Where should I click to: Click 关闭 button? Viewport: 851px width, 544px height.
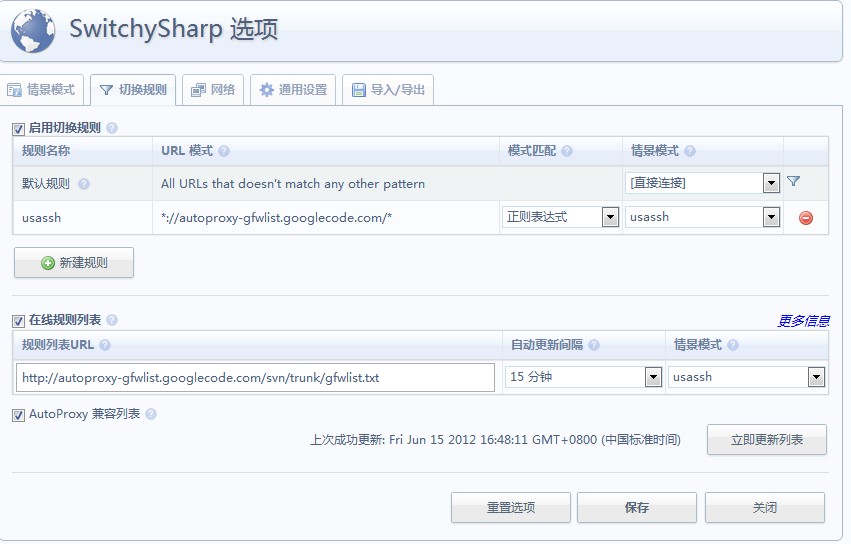(x=765, y=508)
